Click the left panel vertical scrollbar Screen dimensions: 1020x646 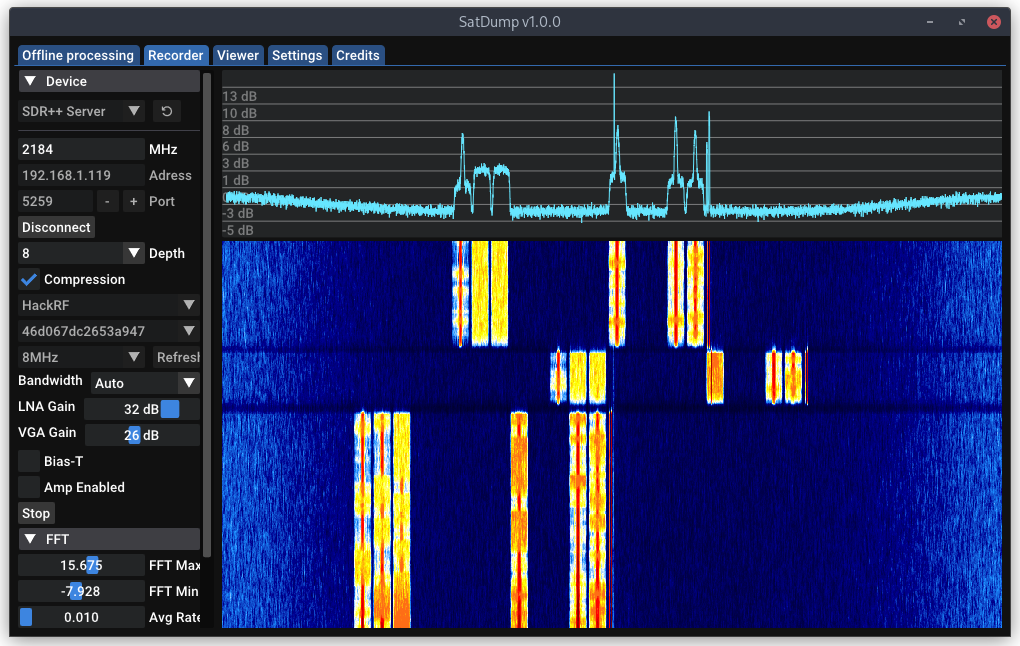pyautogui.click(x=207, y=315)
